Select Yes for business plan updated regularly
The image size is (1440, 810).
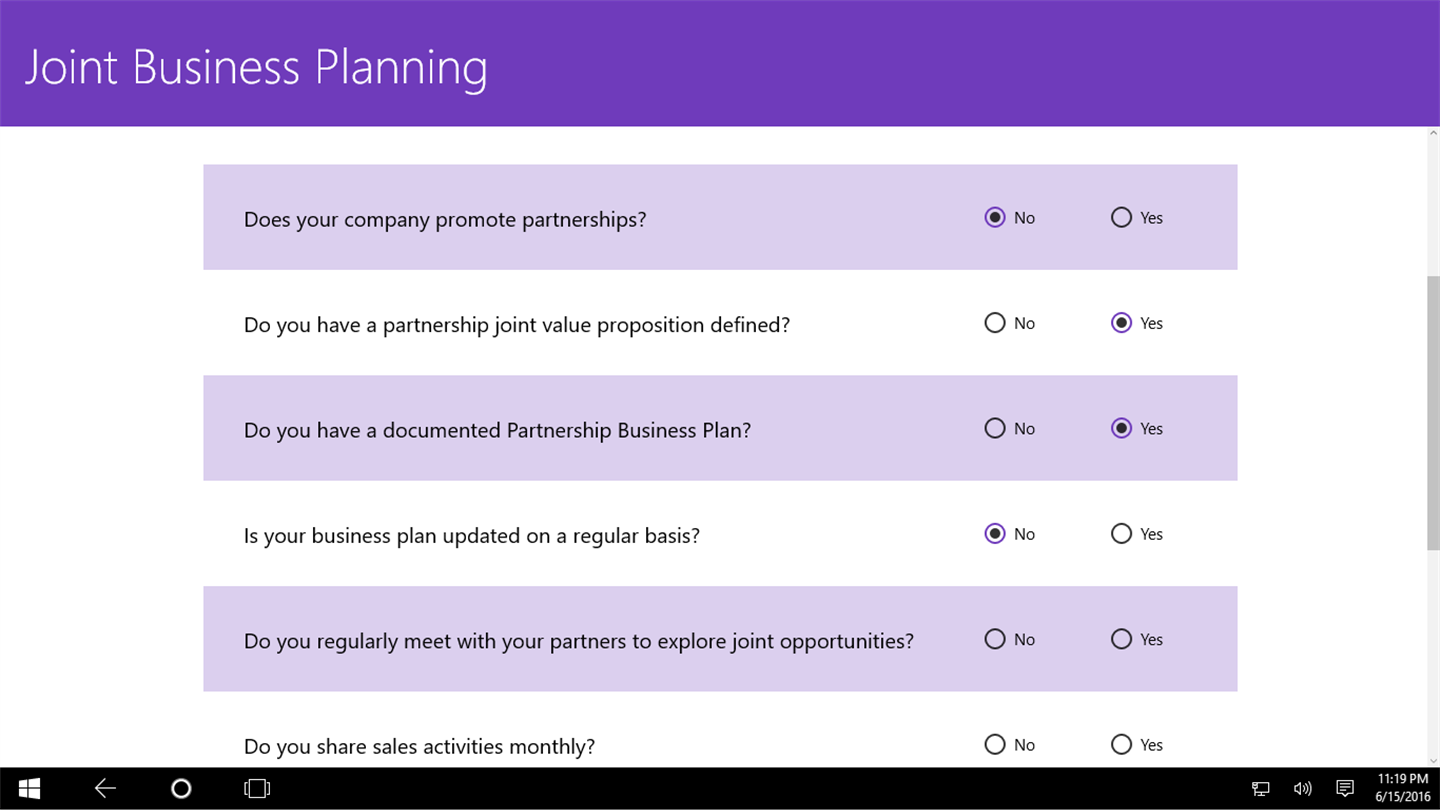(x=1121, y=534)
